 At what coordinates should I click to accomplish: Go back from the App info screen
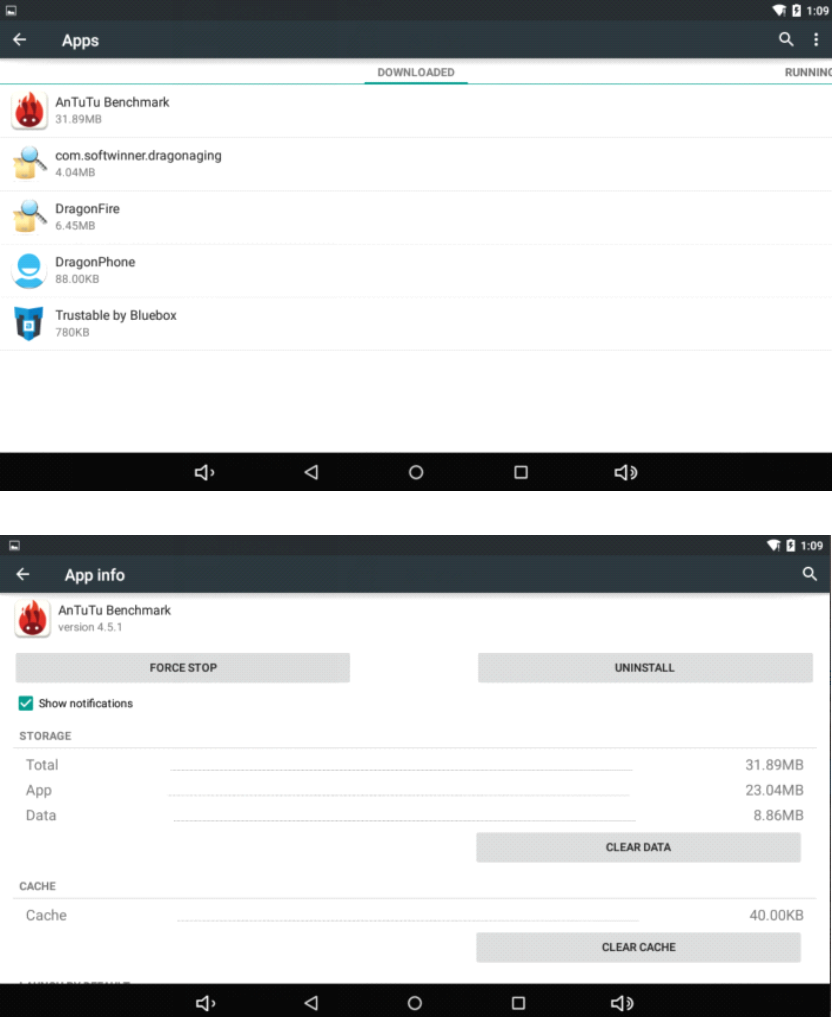(x=23, y=574)
